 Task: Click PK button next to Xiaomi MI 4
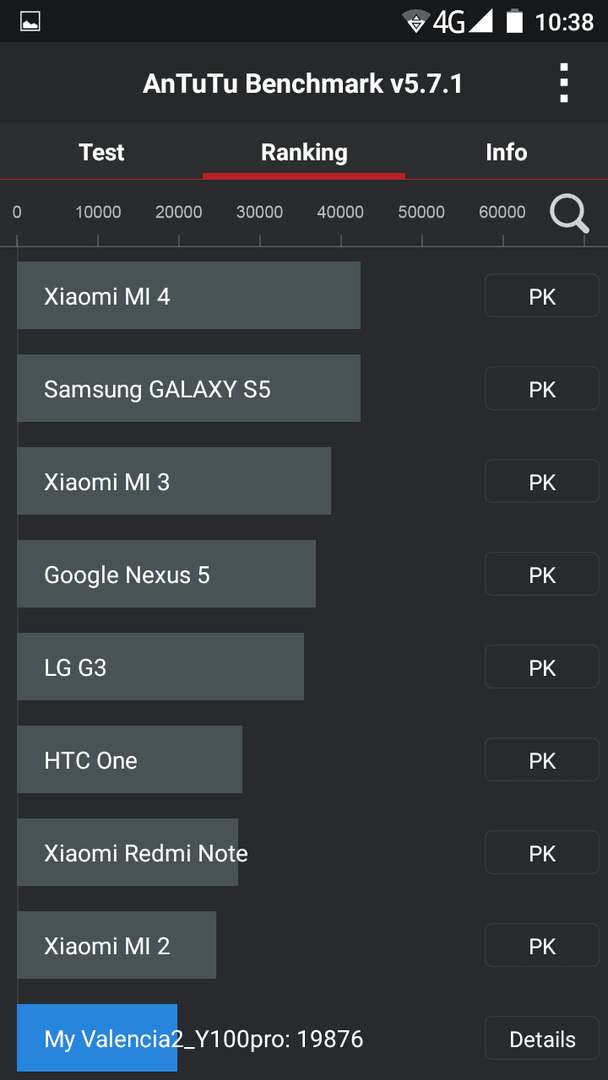(542, 295)
